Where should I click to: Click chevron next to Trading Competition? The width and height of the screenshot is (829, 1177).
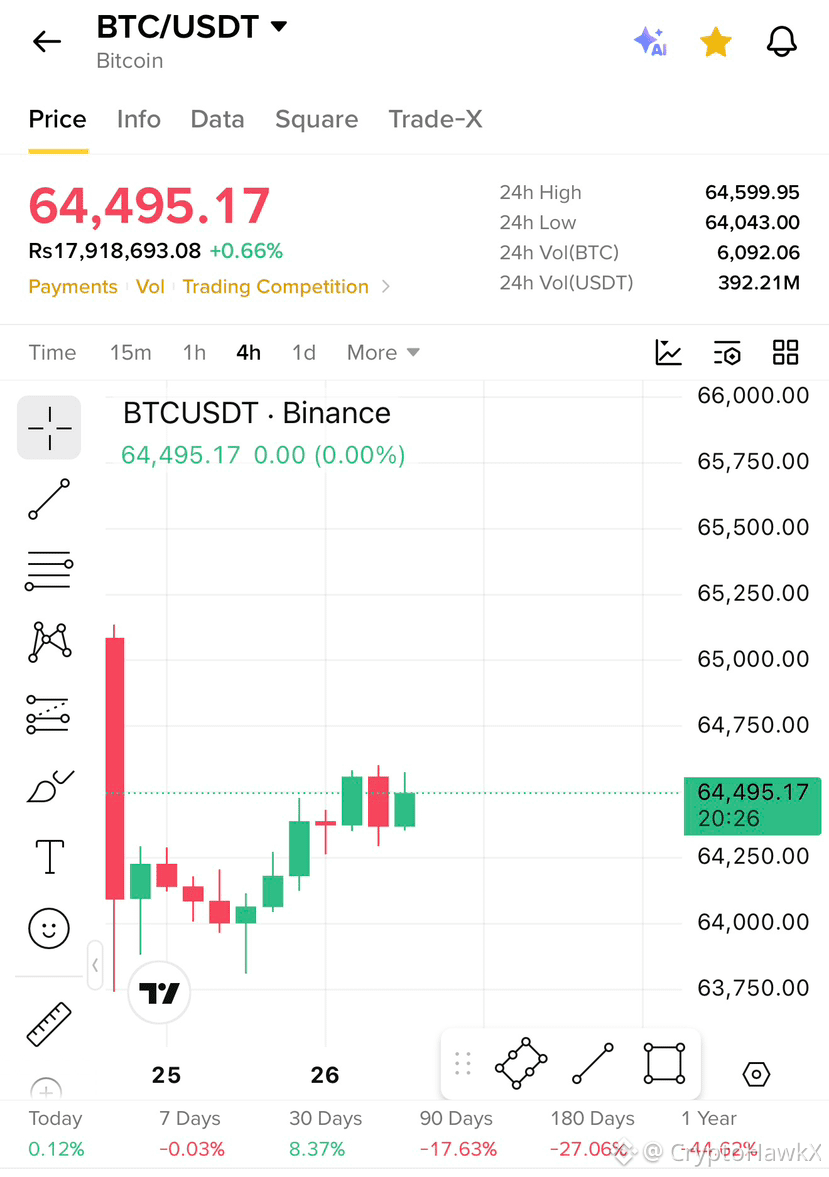[385, 287]
